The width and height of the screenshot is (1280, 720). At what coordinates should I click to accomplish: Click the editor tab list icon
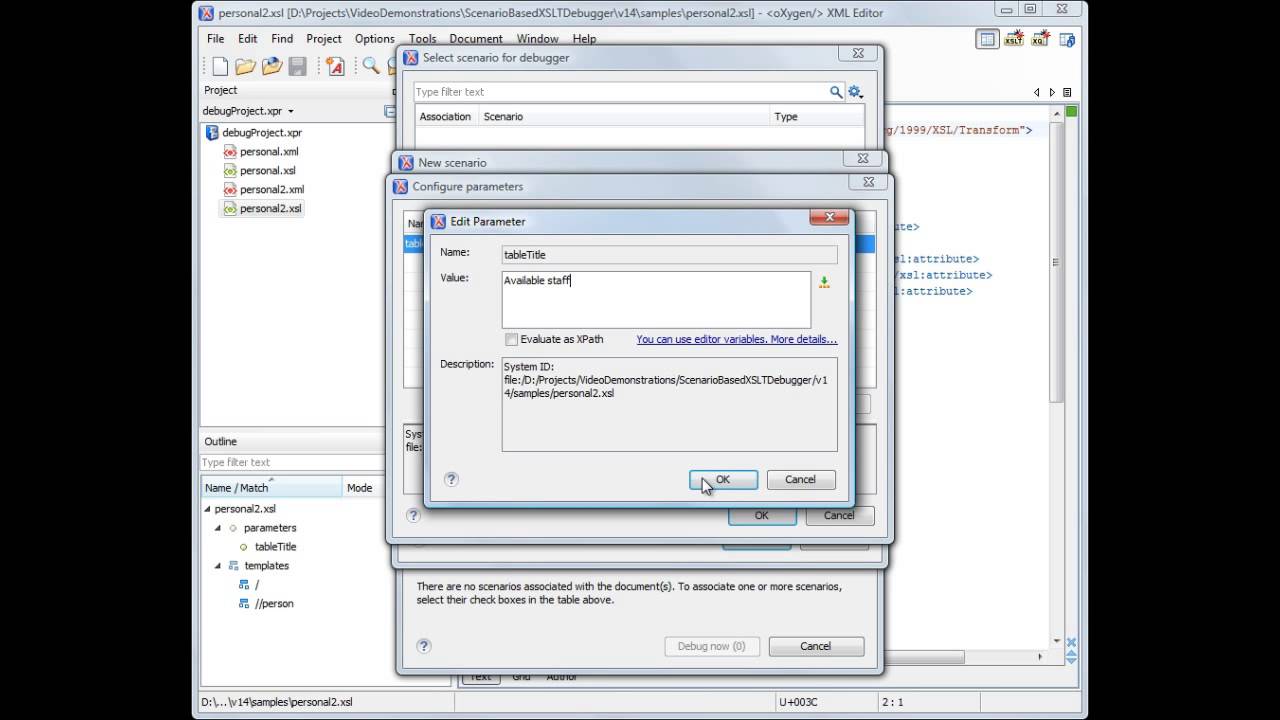click(1067, 92)
